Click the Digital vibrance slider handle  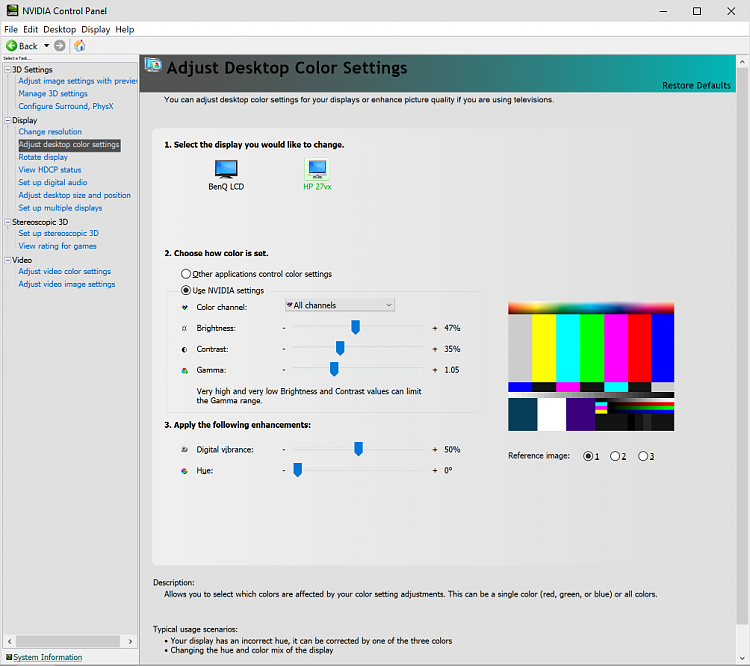click(358, 449)
